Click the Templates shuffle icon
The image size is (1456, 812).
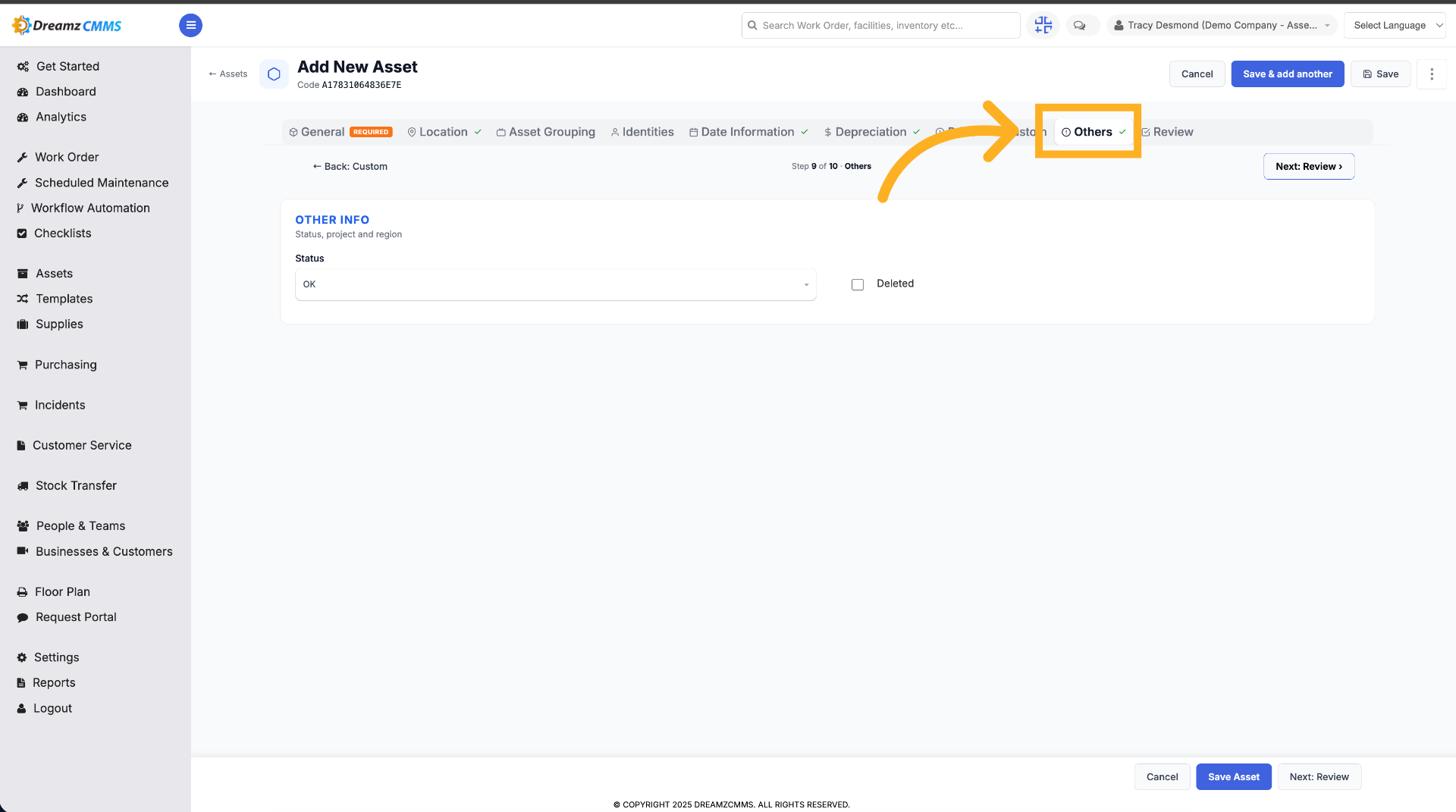pos(23,299)
